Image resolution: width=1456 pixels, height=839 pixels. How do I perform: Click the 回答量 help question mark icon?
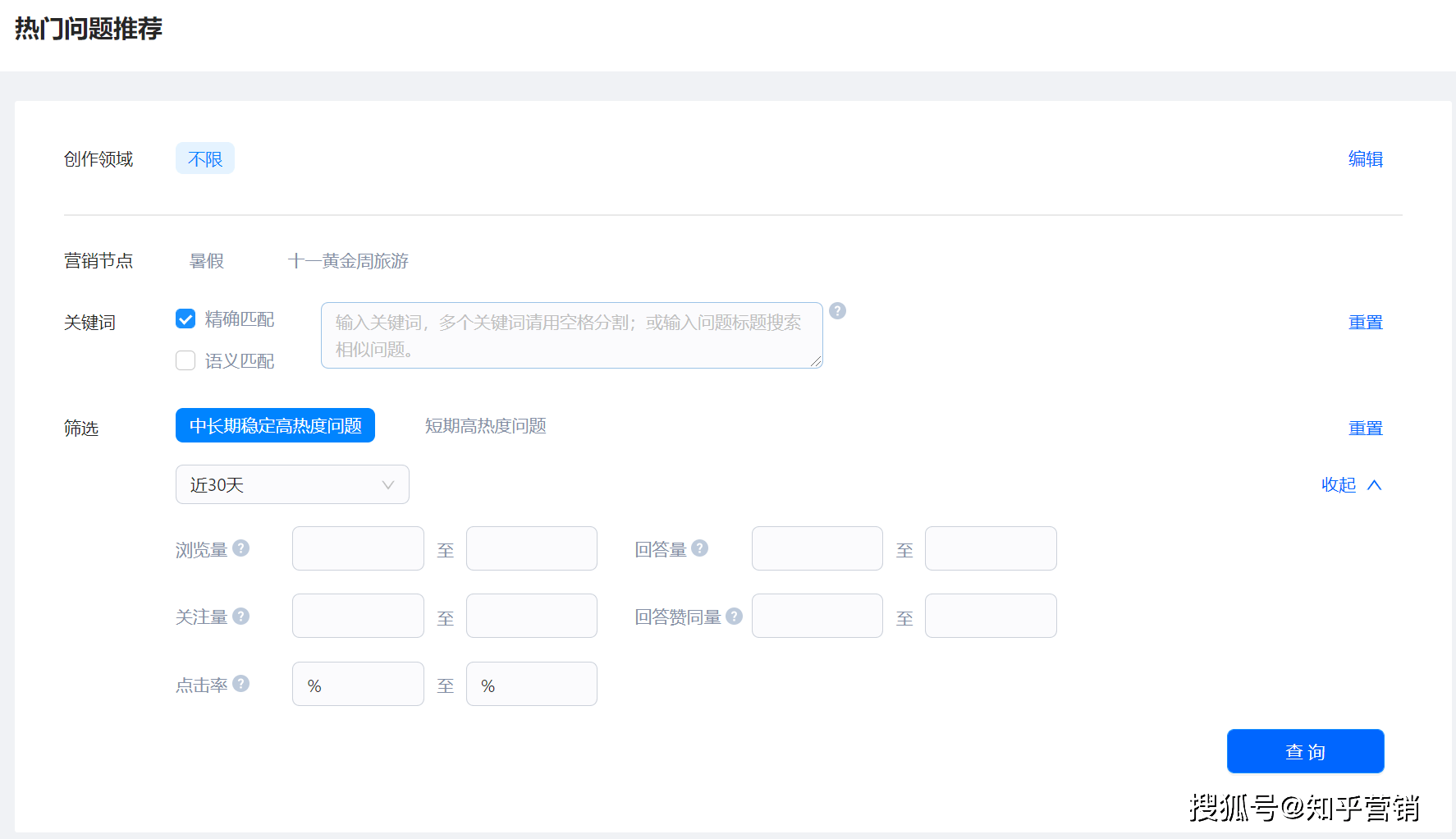point(699,548)
